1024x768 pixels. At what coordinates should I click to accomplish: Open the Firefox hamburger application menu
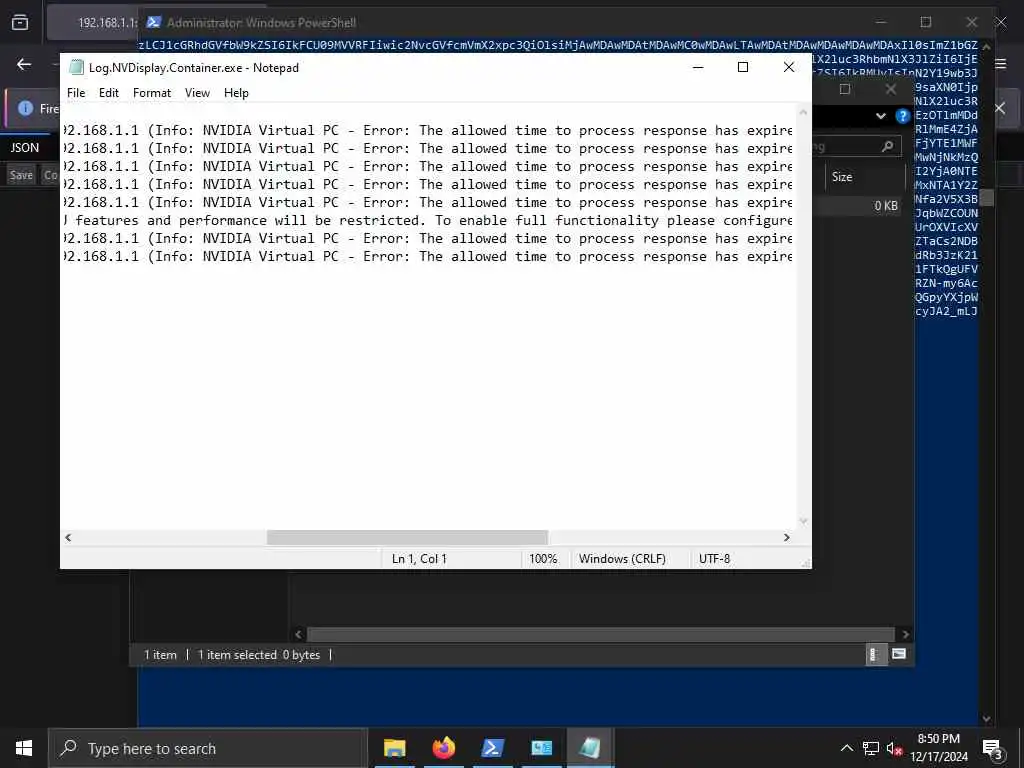click(1000, 63)
